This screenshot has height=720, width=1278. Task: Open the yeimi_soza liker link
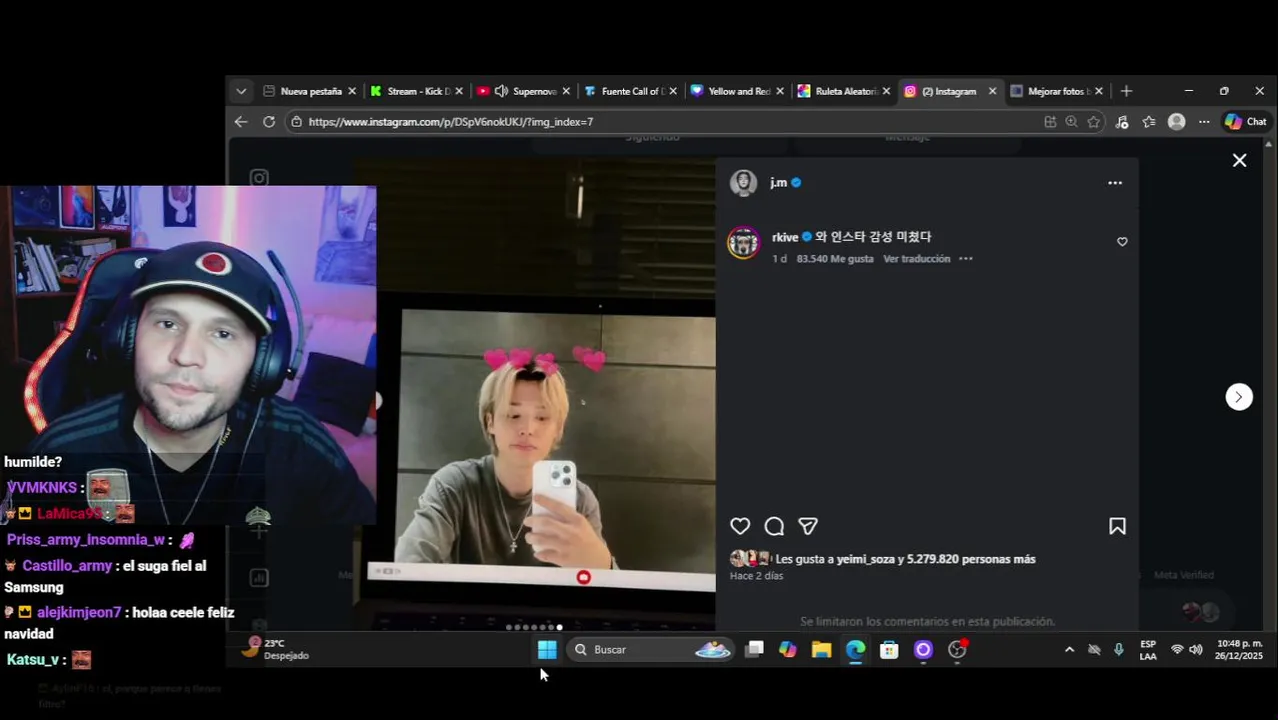[x=866, y=559]
